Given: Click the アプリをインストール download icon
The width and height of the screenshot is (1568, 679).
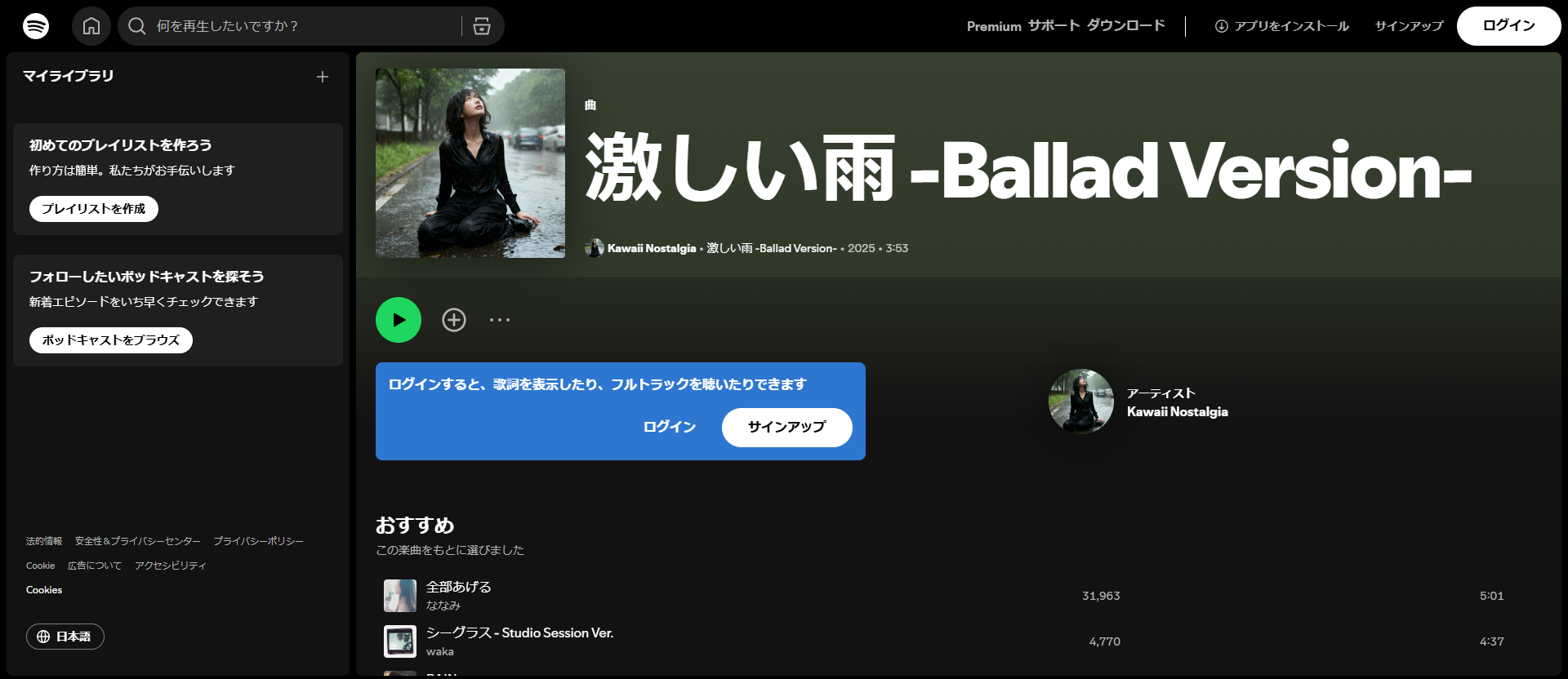Looking at the screenshot, I should (1222, 26).
